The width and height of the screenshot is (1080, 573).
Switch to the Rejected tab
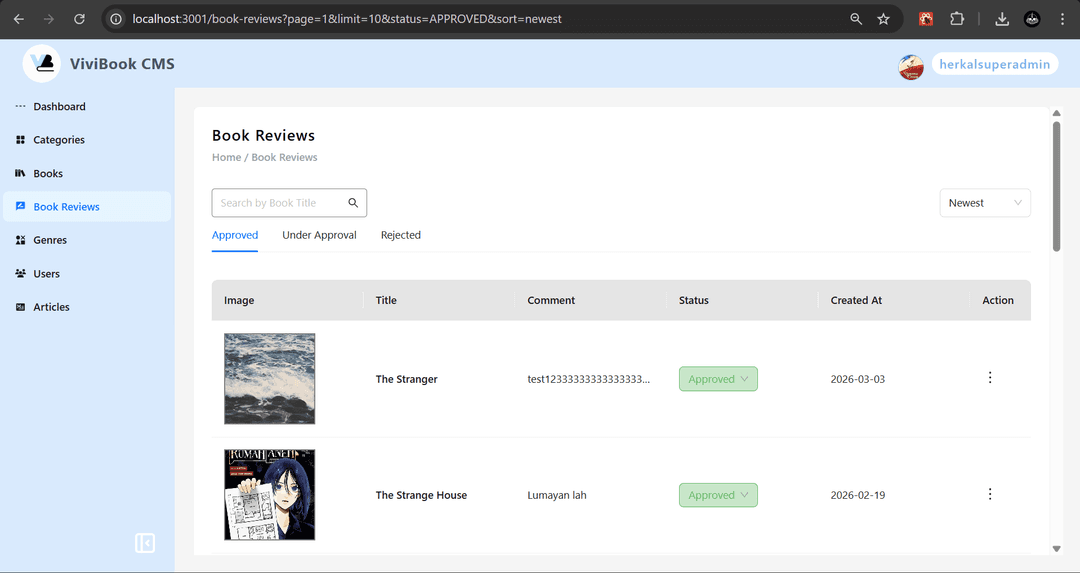pos(400,235)
